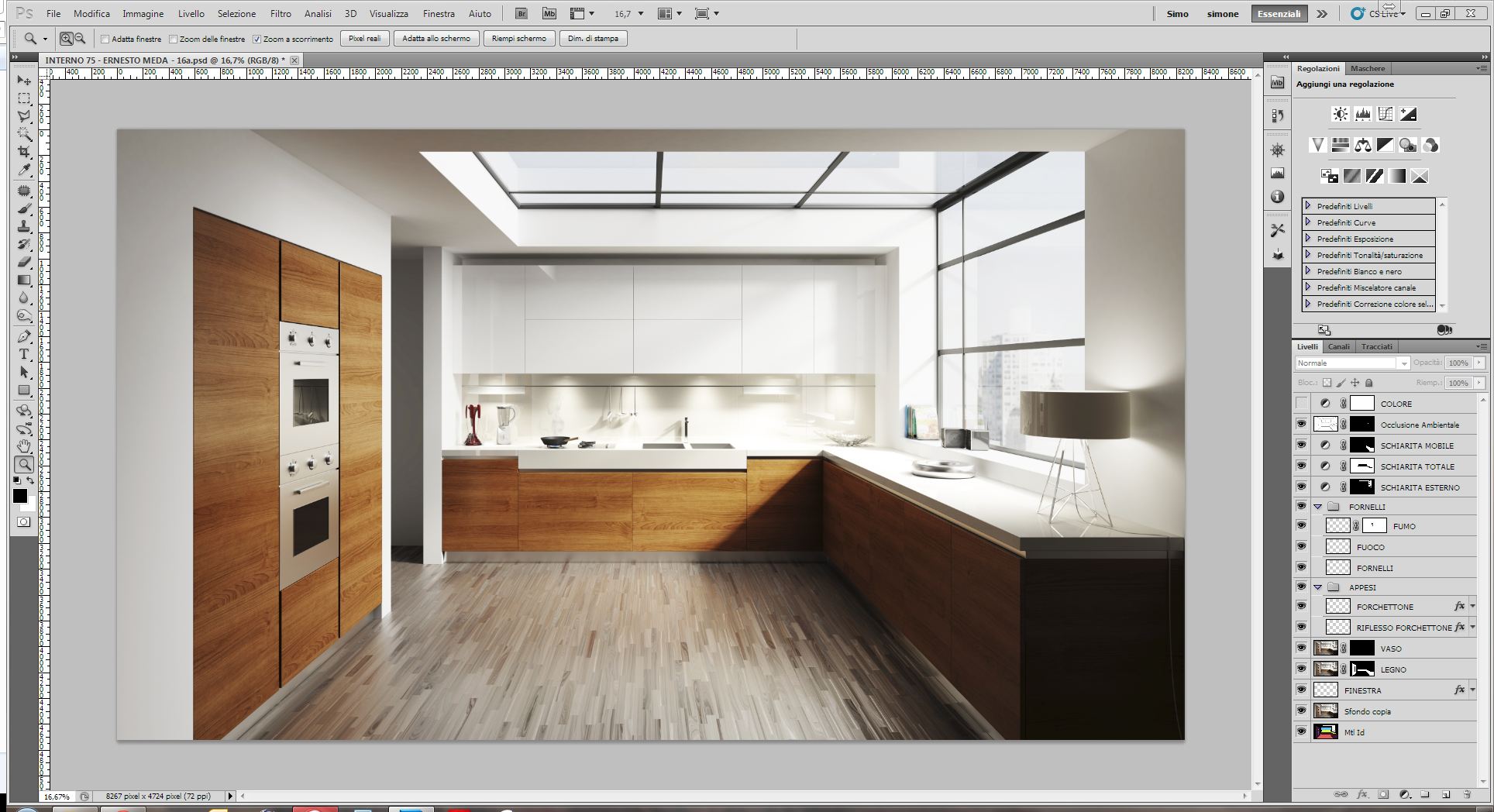Expand Predefiniti Livelli presets
The width and height of the screenshot is (1494, 812).
1308,206
